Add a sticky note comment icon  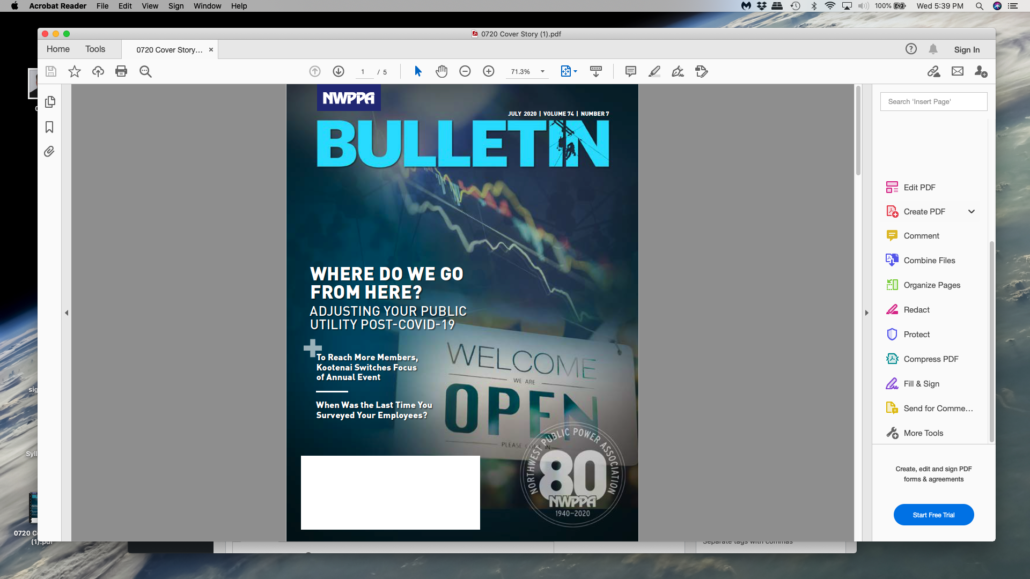(631, 71)
